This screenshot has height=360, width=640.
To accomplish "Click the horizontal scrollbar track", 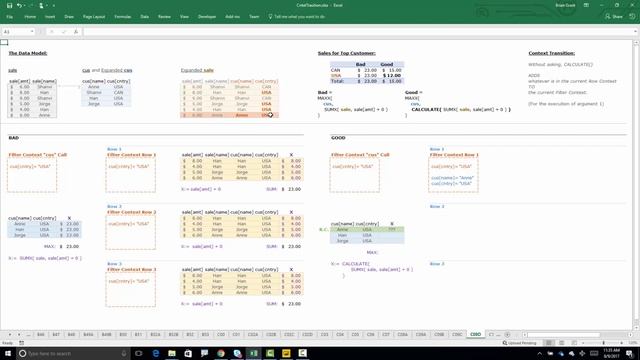I will click(x=578, y=334).
